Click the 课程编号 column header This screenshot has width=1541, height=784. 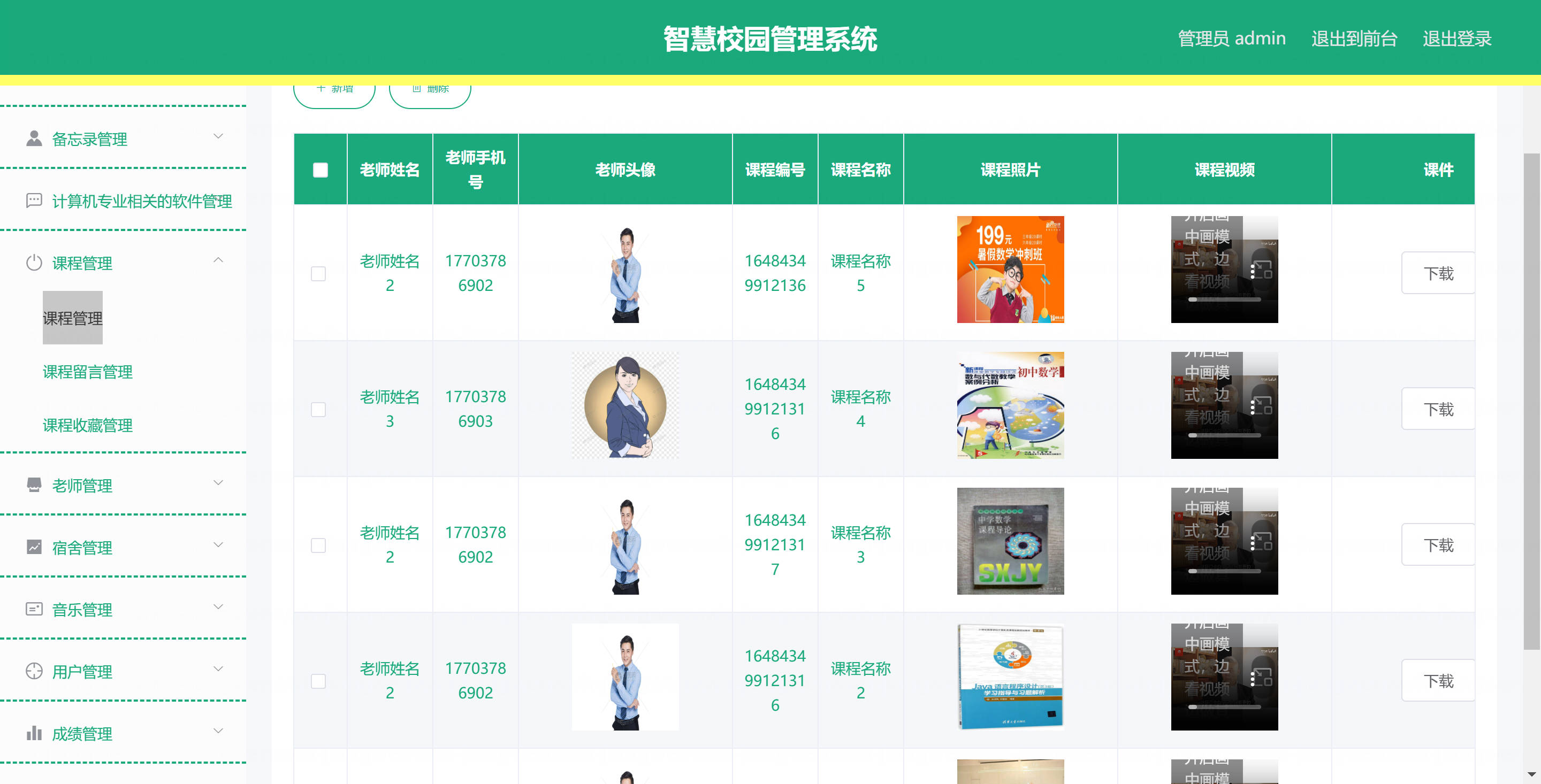click(x=775, y=170)
